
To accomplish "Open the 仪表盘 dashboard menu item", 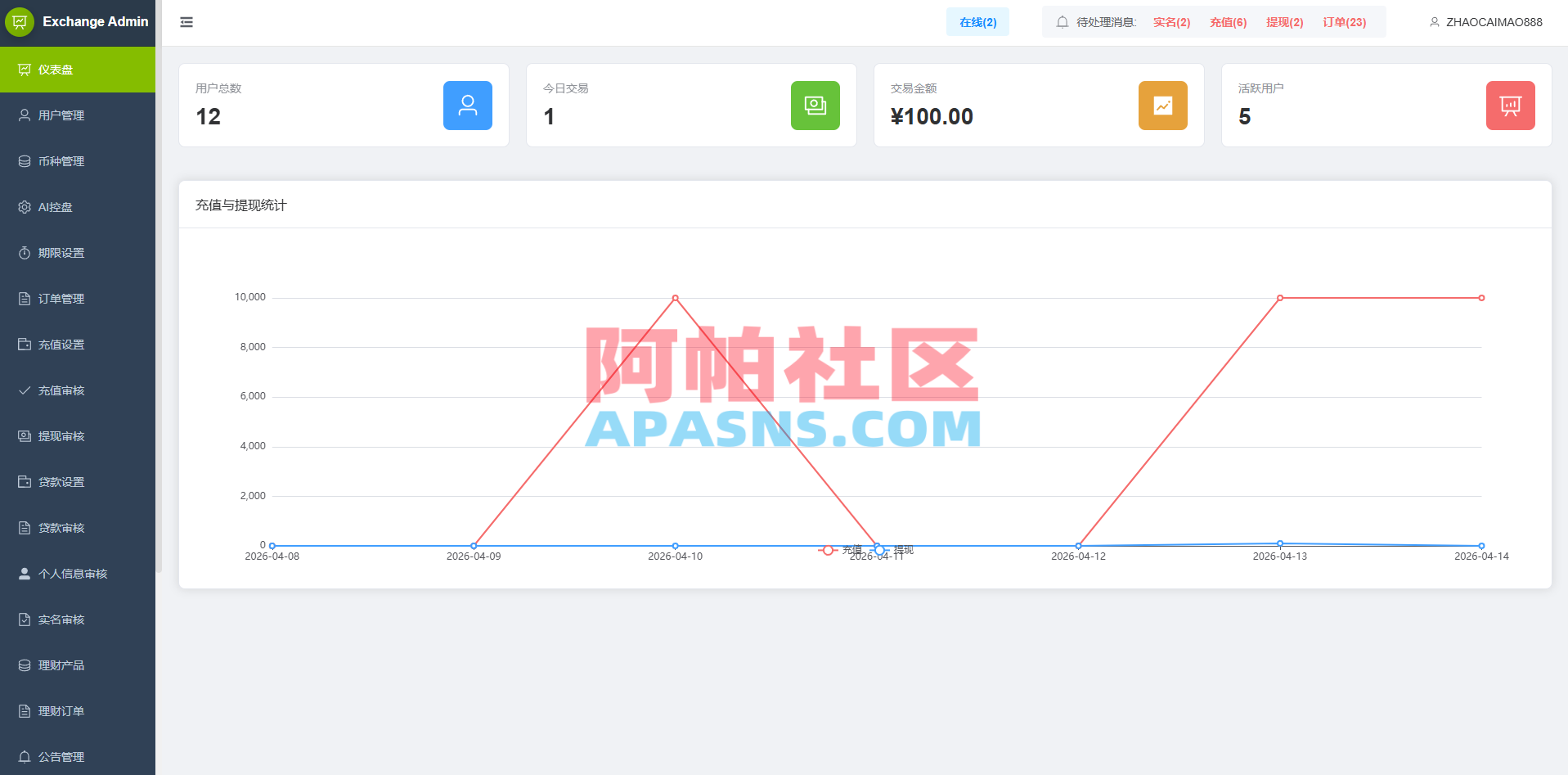I will (78, 70).
